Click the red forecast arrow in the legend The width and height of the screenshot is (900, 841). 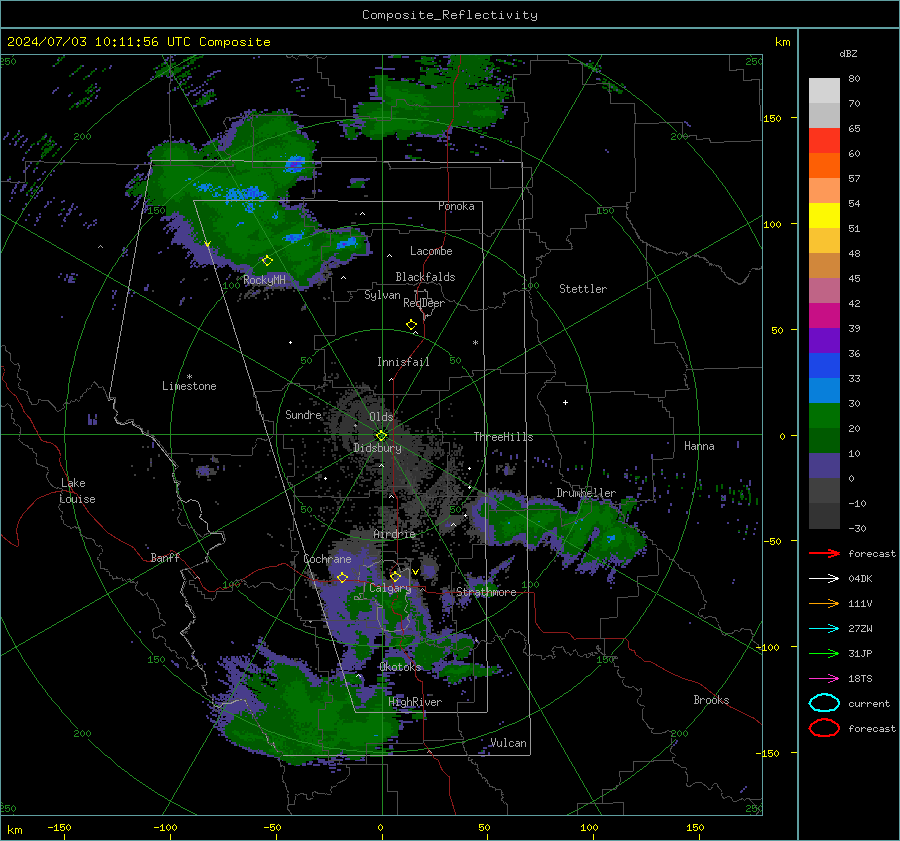tap(824, 553)
